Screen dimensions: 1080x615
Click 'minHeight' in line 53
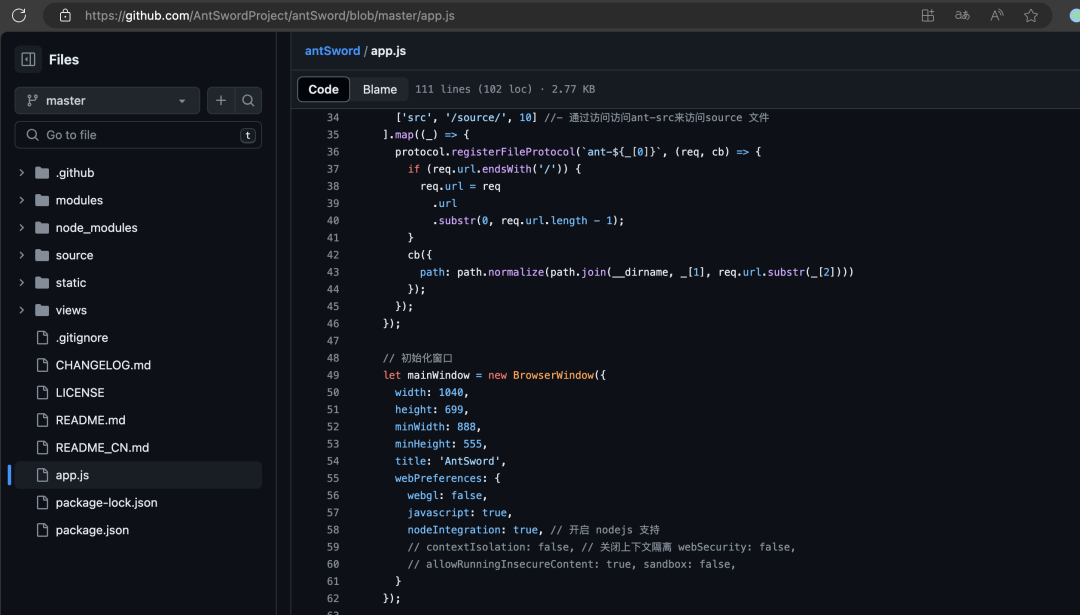point(423,444)
